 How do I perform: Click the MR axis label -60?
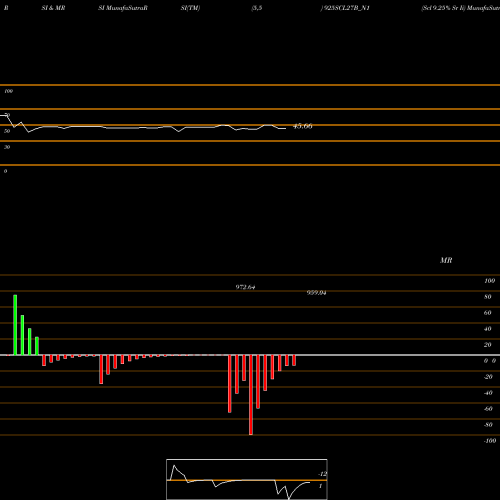[488, 409]
